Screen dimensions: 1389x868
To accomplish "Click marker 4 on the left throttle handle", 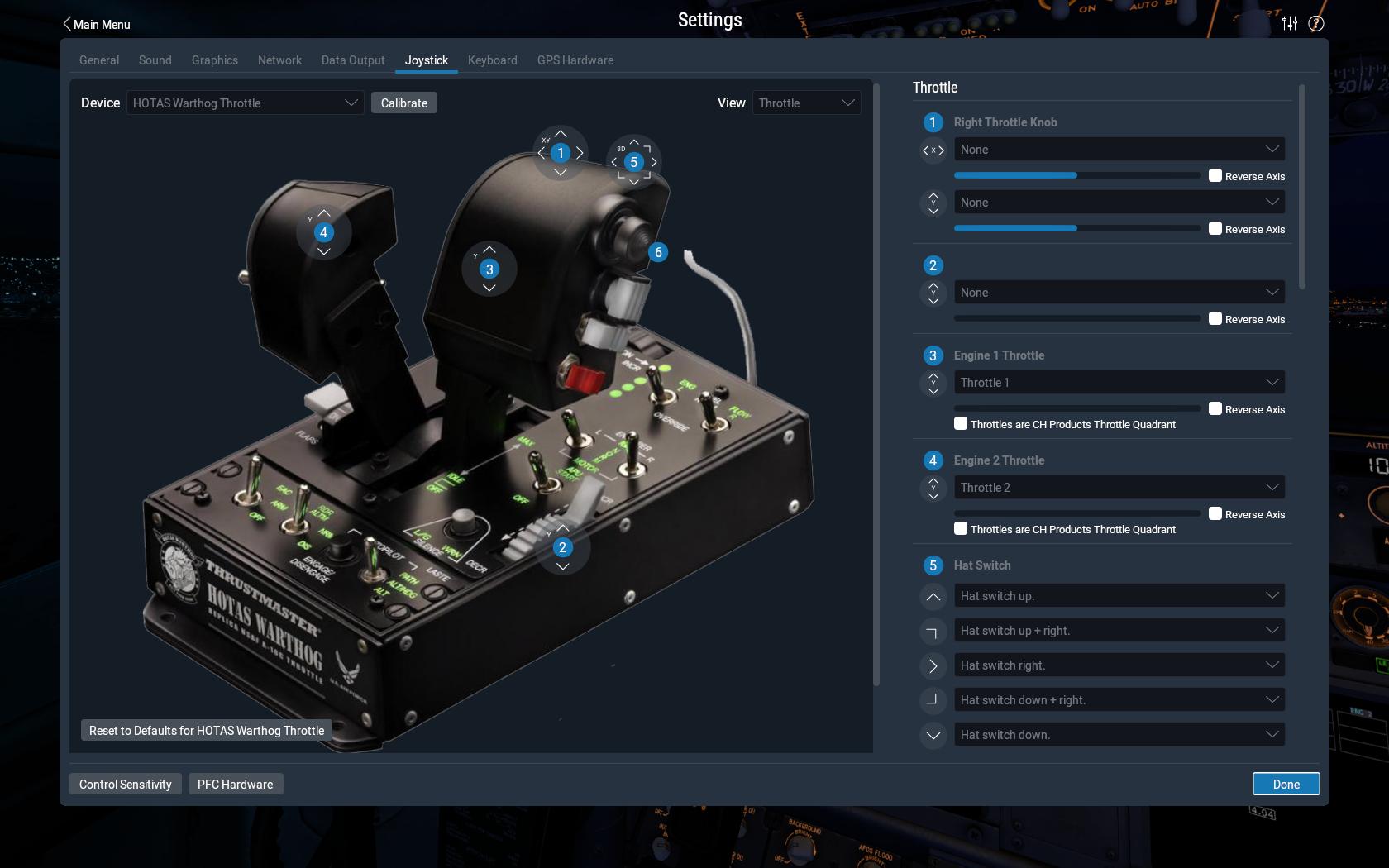I will (x=323, y=233).
